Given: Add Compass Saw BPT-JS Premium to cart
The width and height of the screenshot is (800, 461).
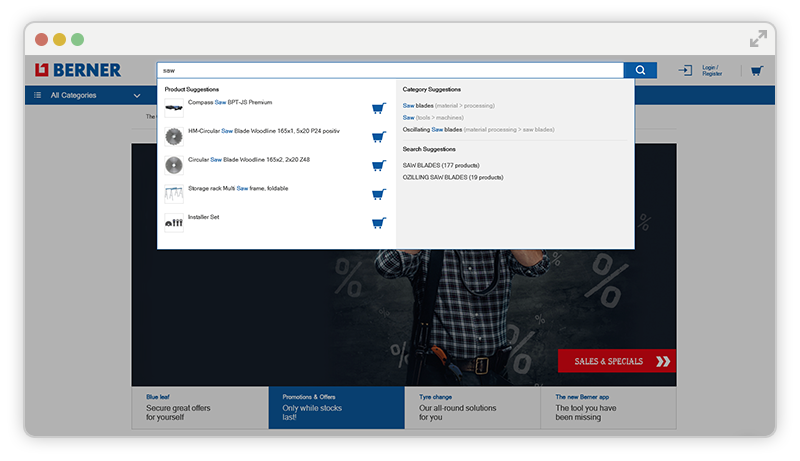Looking at the screenshot, I should 379,108.
